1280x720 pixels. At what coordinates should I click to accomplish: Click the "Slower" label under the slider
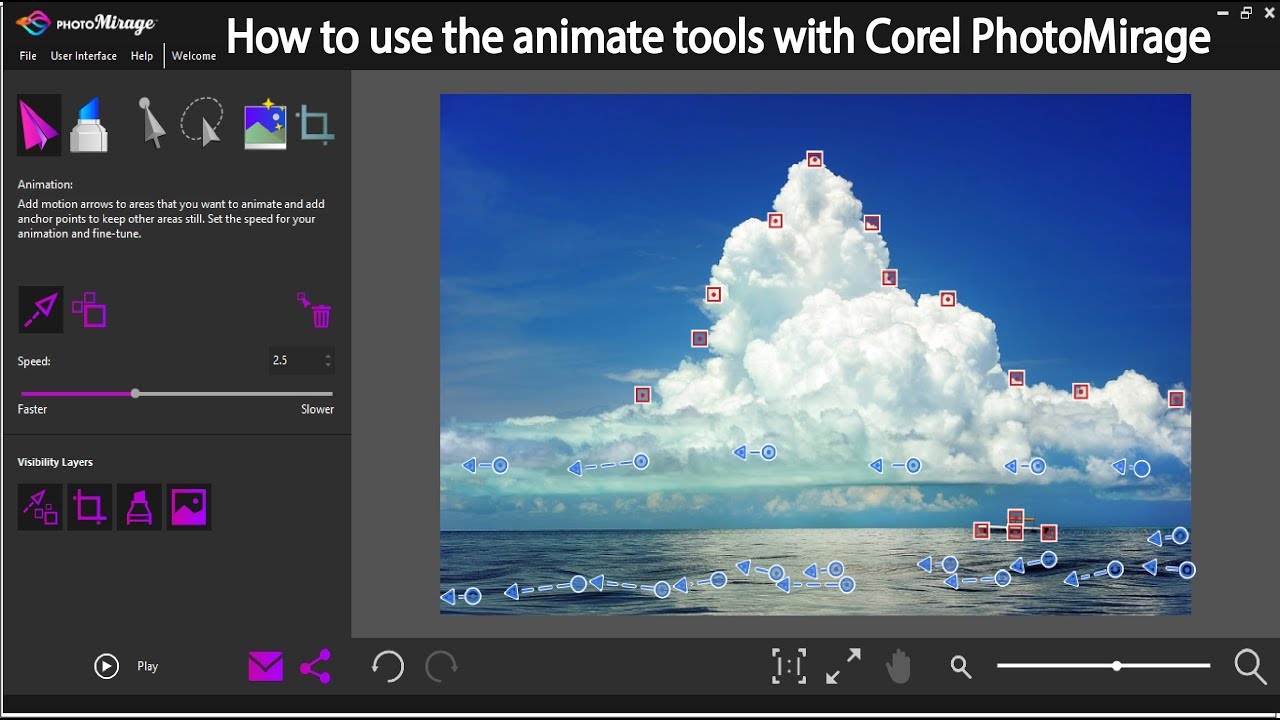coord(317,409)
